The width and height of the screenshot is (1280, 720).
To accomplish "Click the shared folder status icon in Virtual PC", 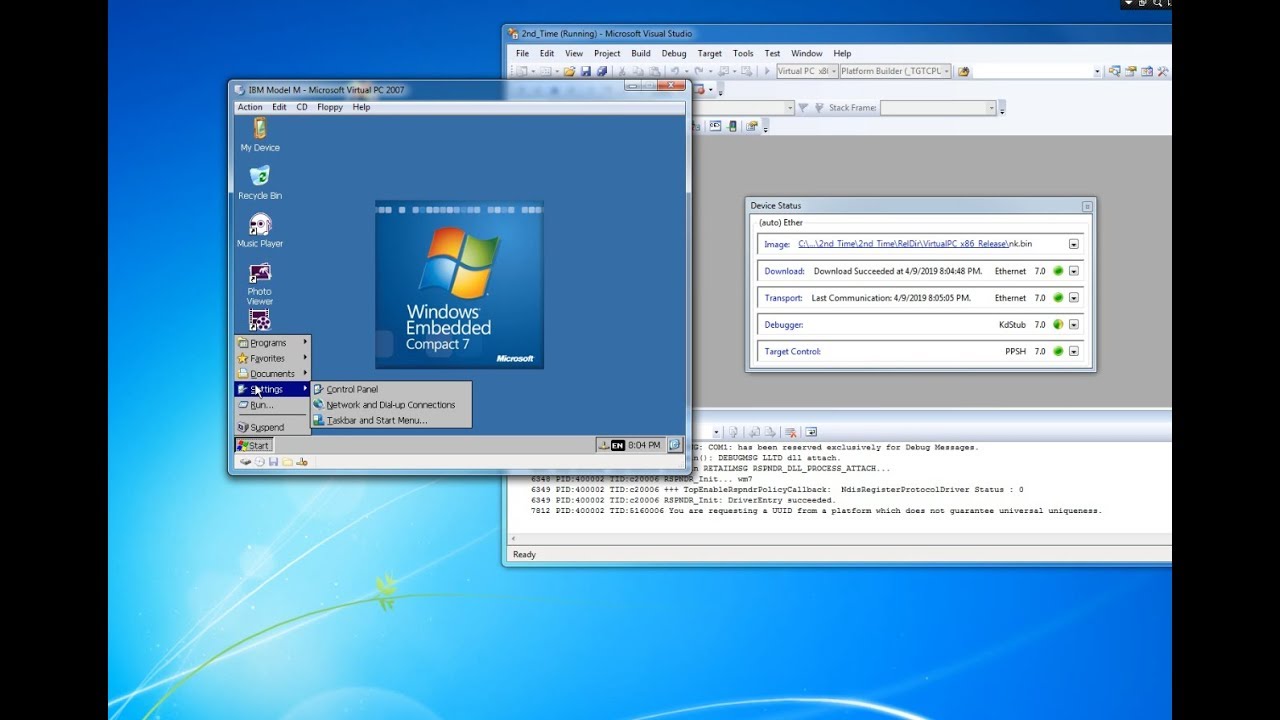I will (287, 462).
